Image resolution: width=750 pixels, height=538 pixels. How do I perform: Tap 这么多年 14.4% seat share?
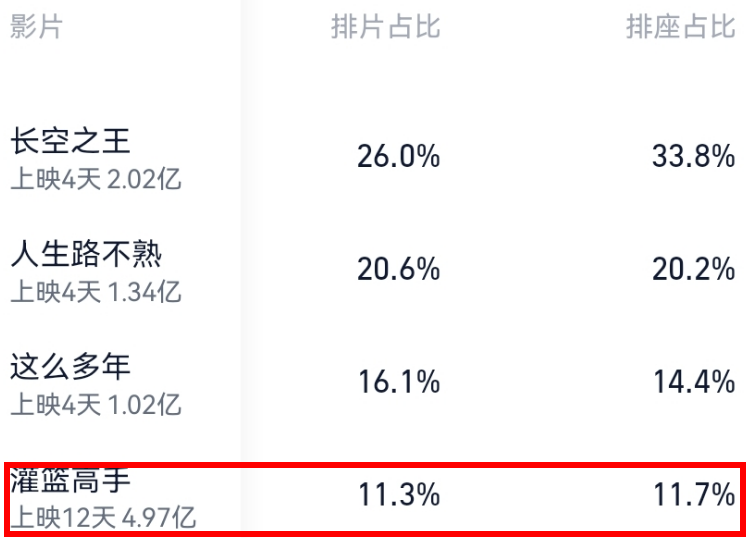[x=694, y=382]
